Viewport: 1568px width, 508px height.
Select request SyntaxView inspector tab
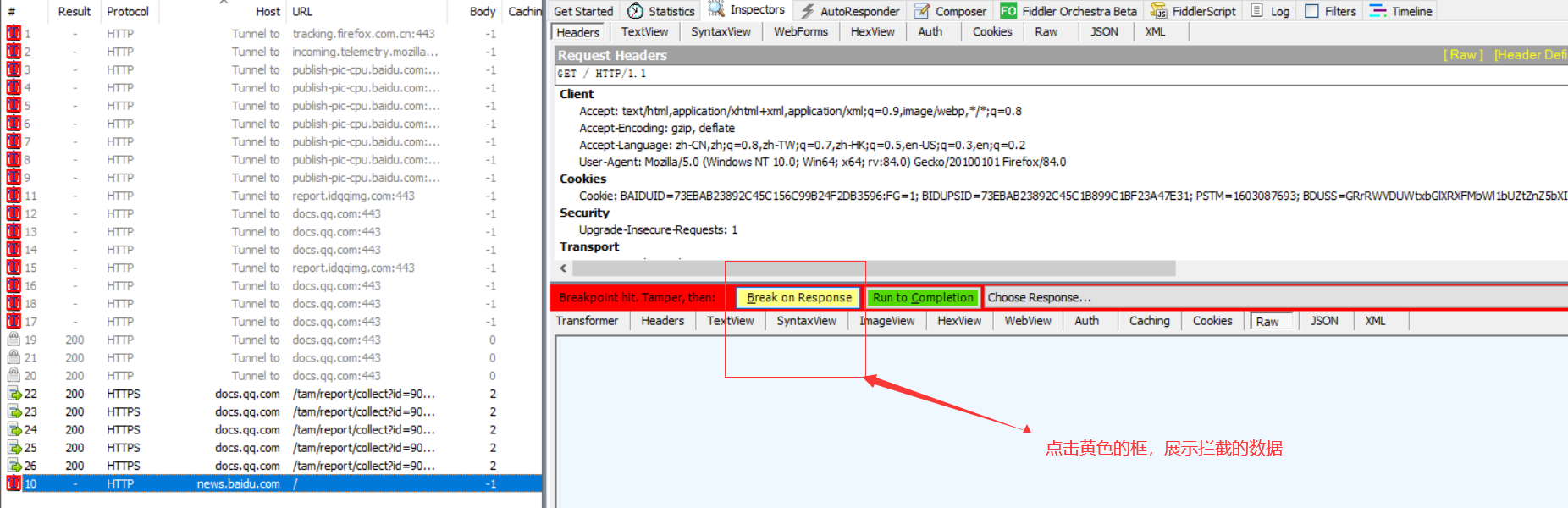(721, 31)
